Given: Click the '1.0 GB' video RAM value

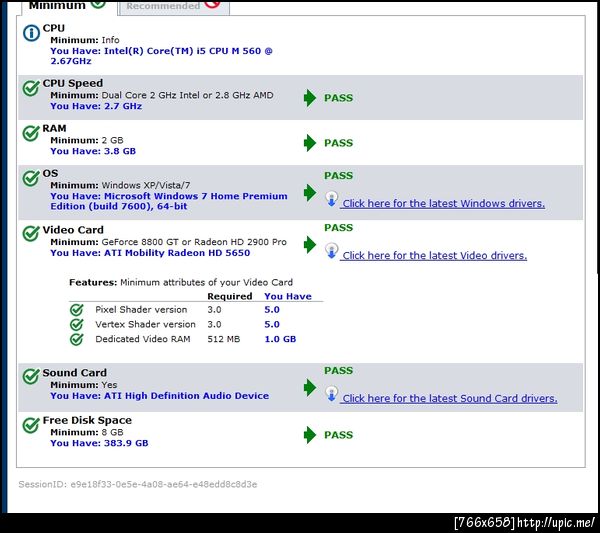Looking at the screenshot, I should (280, 339).
